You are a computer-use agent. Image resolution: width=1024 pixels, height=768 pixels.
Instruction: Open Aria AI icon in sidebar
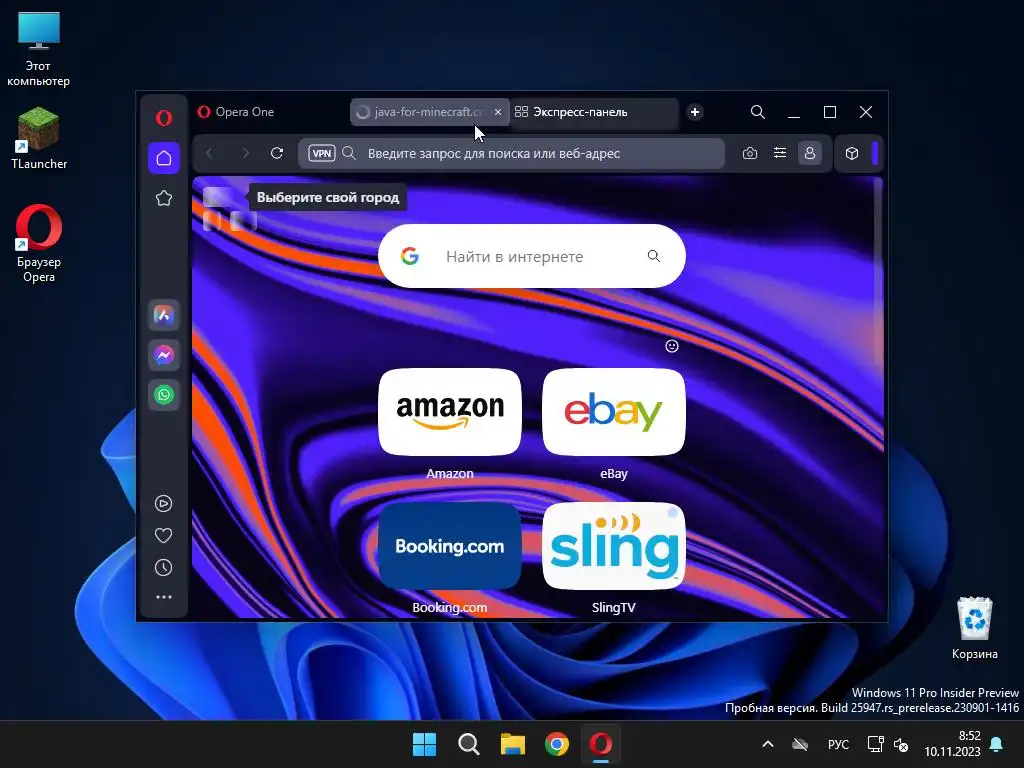tap(164, 315)
